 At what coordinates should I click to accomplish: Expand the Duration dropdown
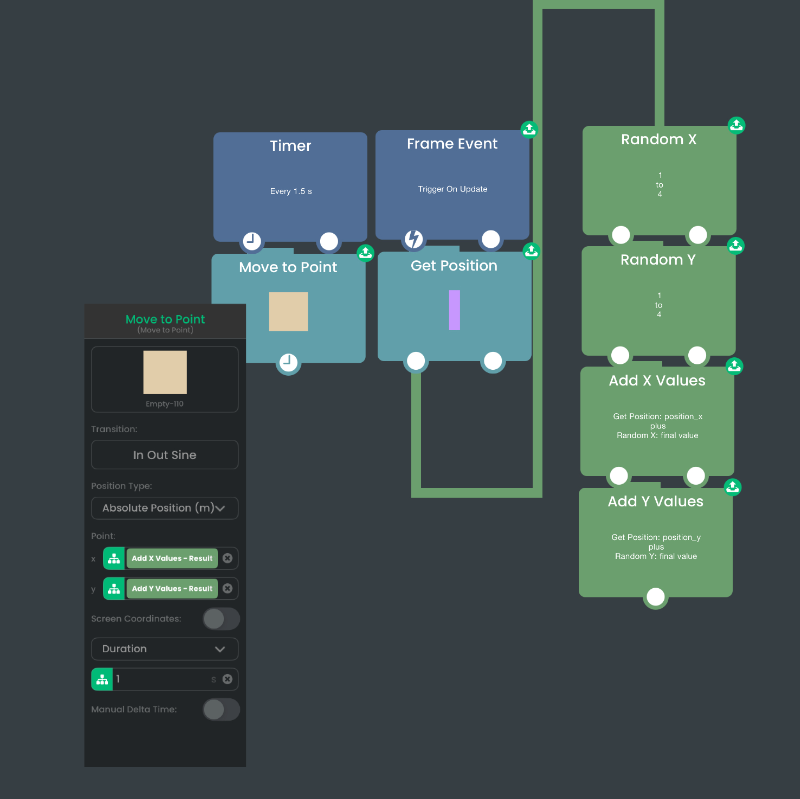(165, 649)
